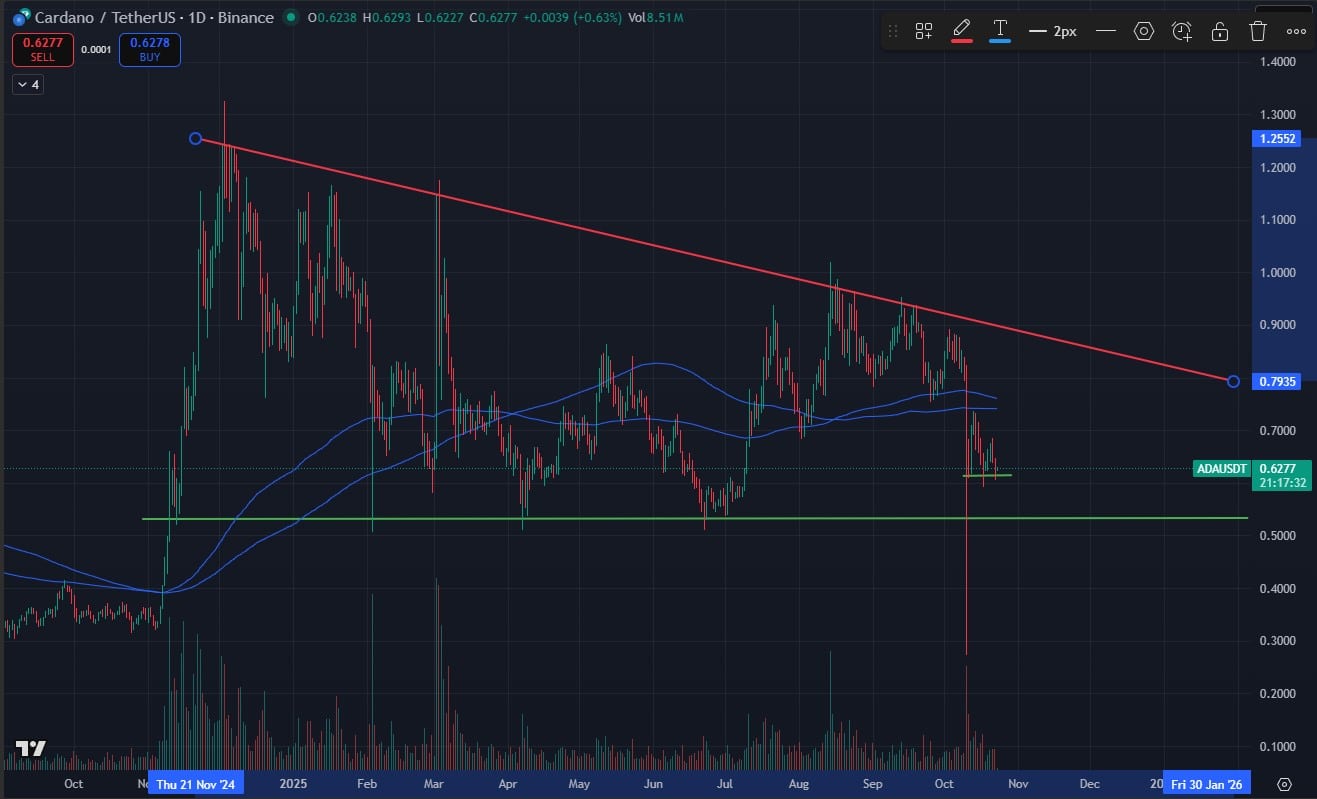
Task: Click the TradingView logo at bottom left
Action: tap(31, 749)
